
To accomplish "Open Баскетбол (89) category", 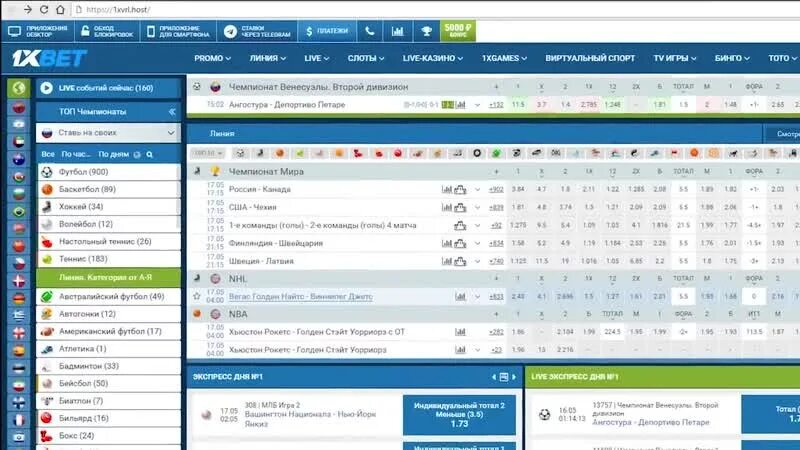I will (109, 189).
